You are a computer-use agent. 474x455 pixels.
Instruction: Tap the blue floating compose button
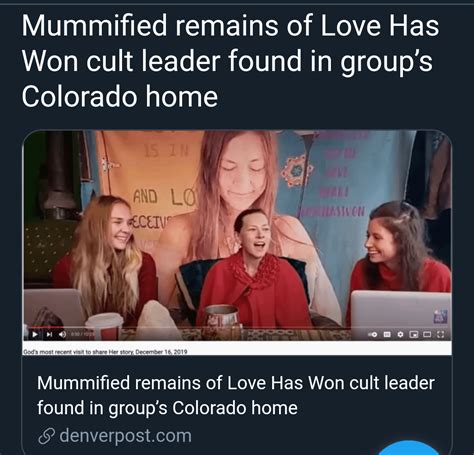point(409,448)
